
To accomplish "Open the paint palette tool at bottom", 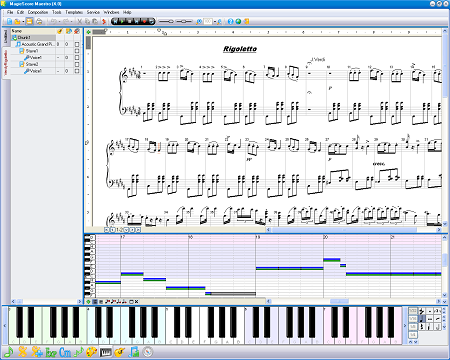I will click(x=91, y=352).
